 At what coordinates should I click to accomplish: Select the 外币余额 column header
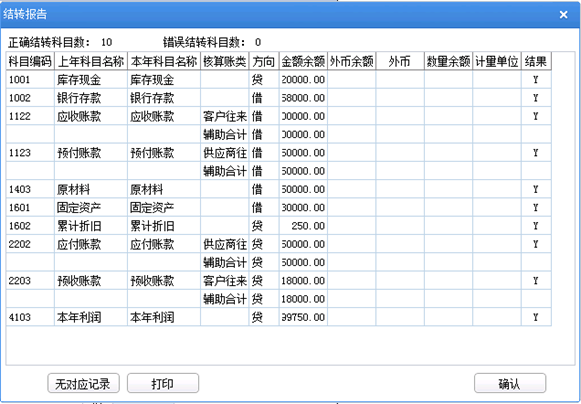(x=352, y=61)
